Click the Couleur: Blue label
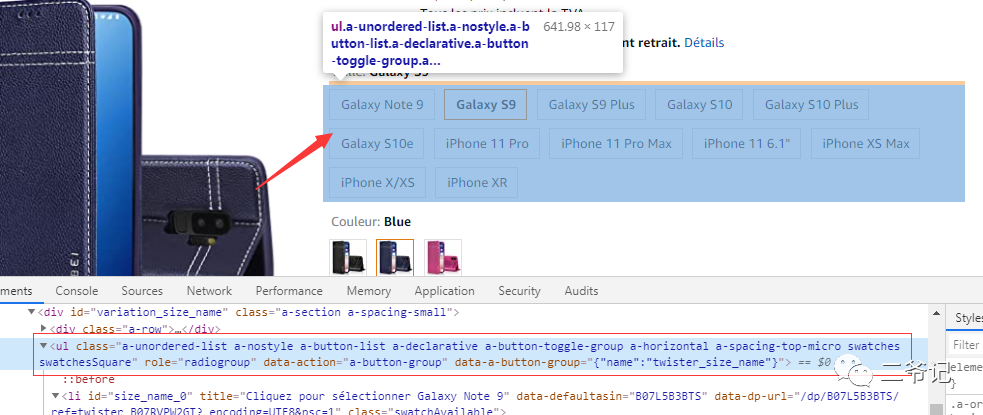 (371, 222)
